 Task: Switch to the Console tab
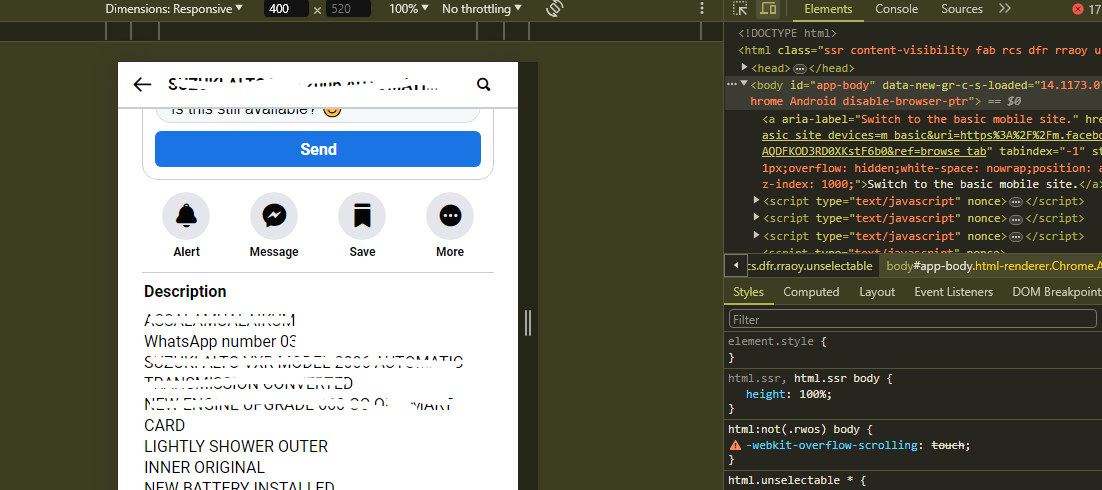(896, 9)
